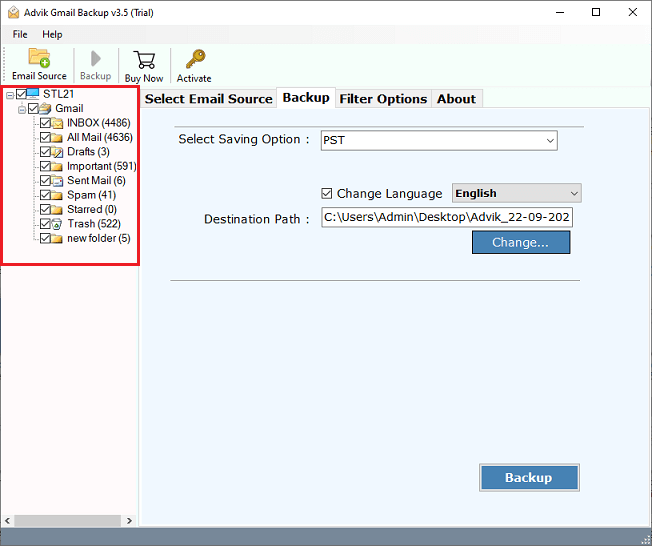Open the Help menu

point(52,35)
